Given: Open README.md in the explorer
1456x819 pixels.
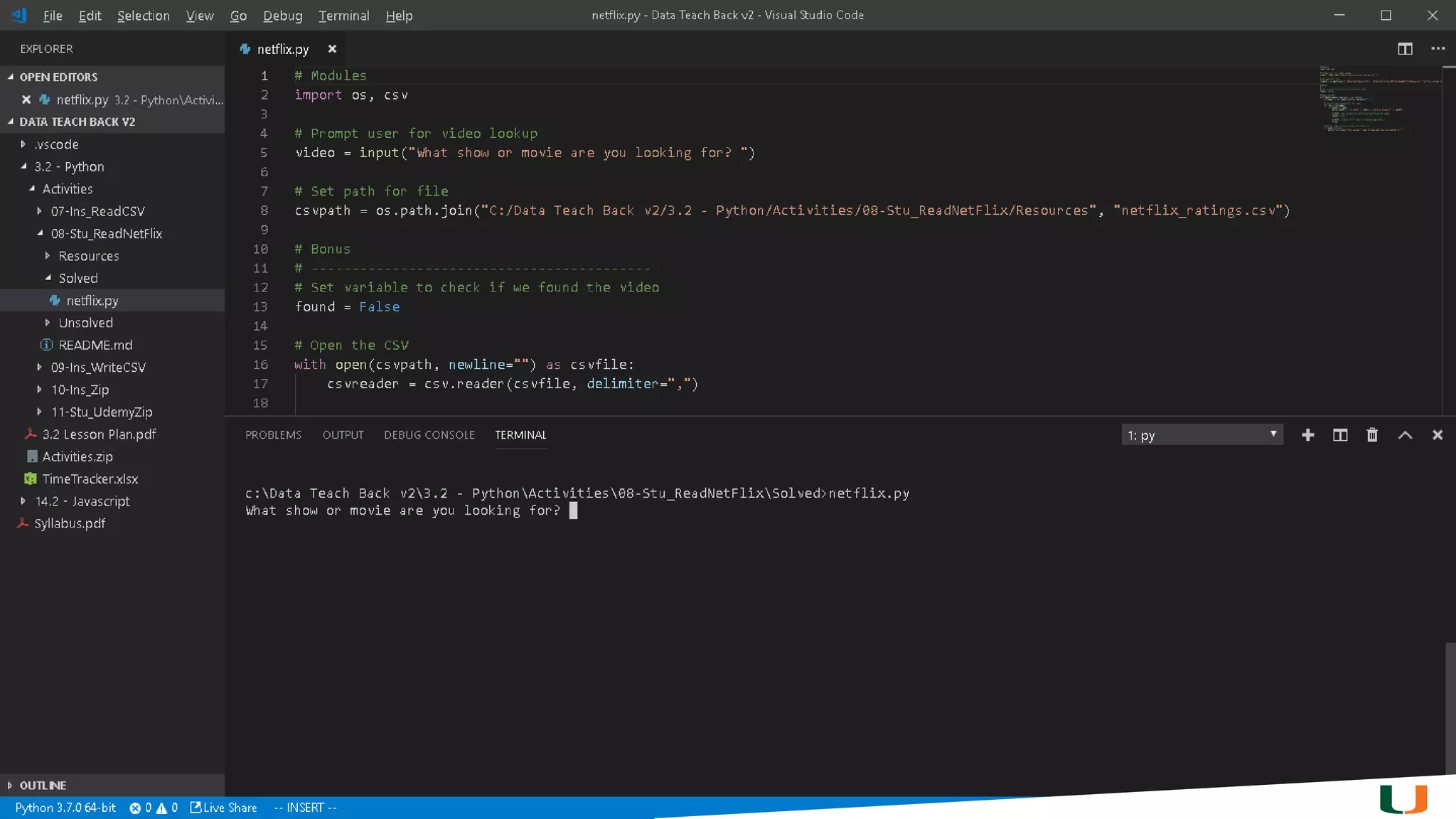Looking at the screenshot, I should click(95, 345).
